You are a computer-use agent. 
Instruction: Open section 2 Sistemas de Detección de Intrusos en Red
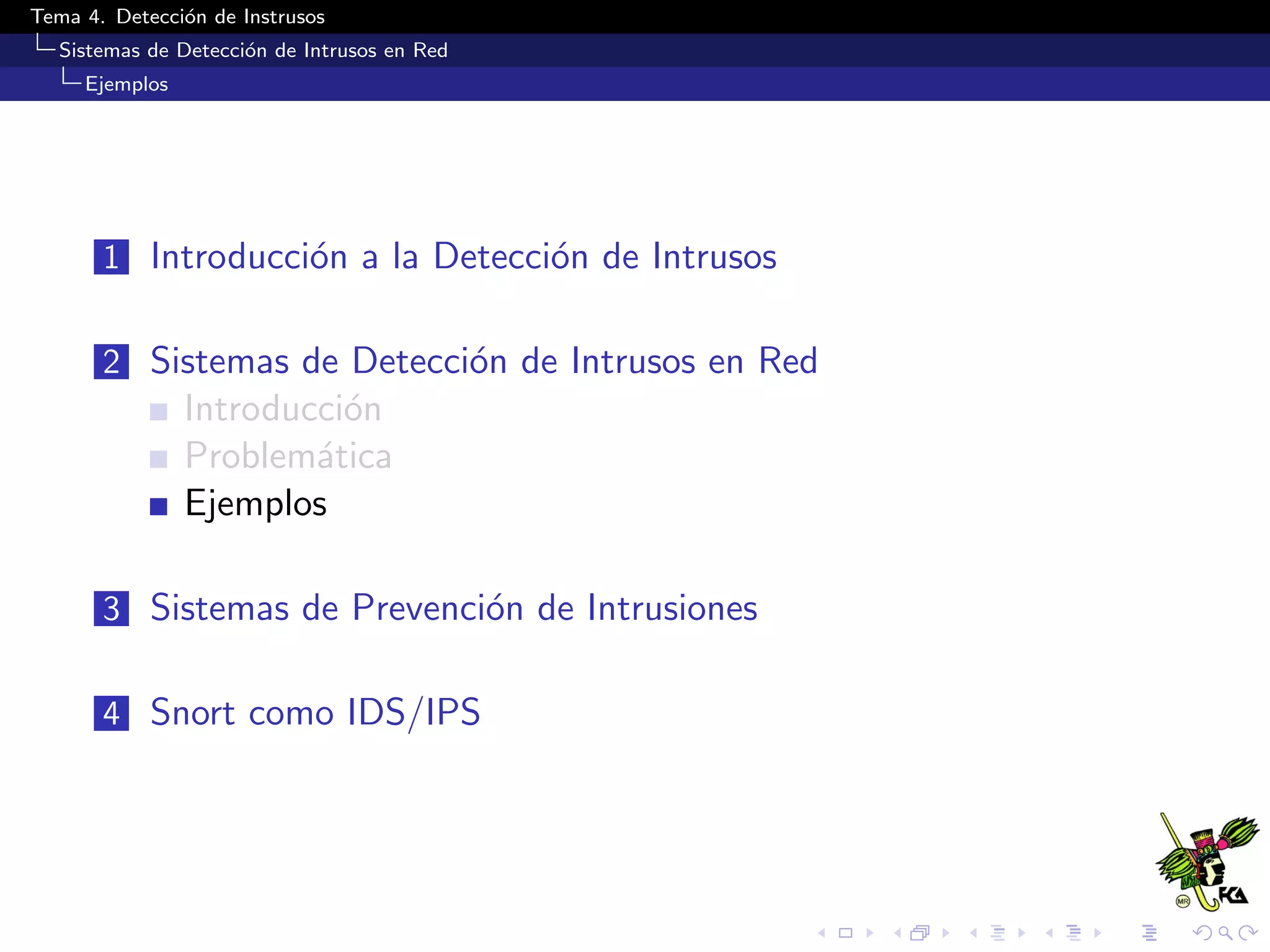coord(484,361)
